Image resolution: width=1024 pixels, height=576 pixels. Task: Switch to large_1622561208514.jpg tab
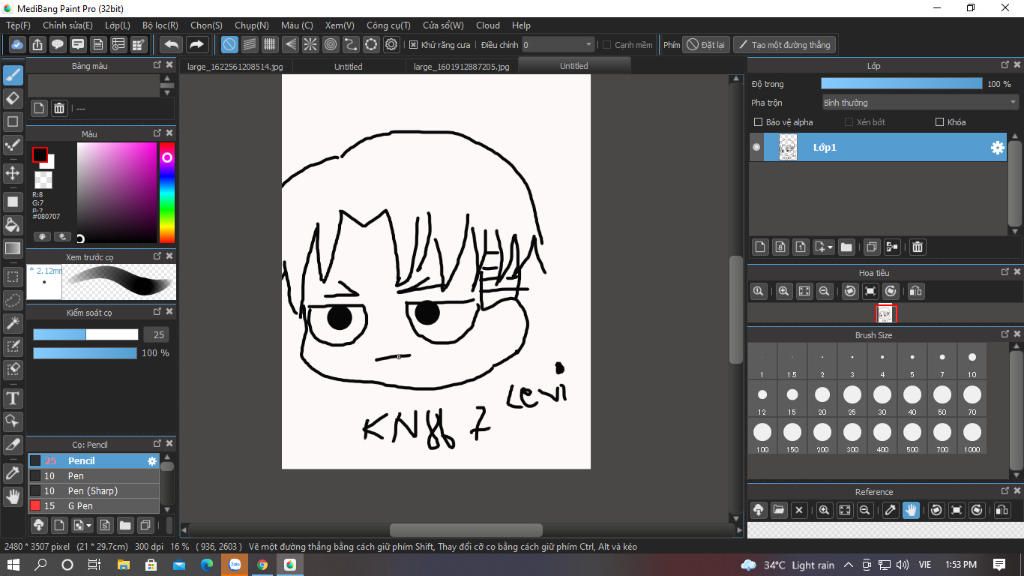point(235,67)
